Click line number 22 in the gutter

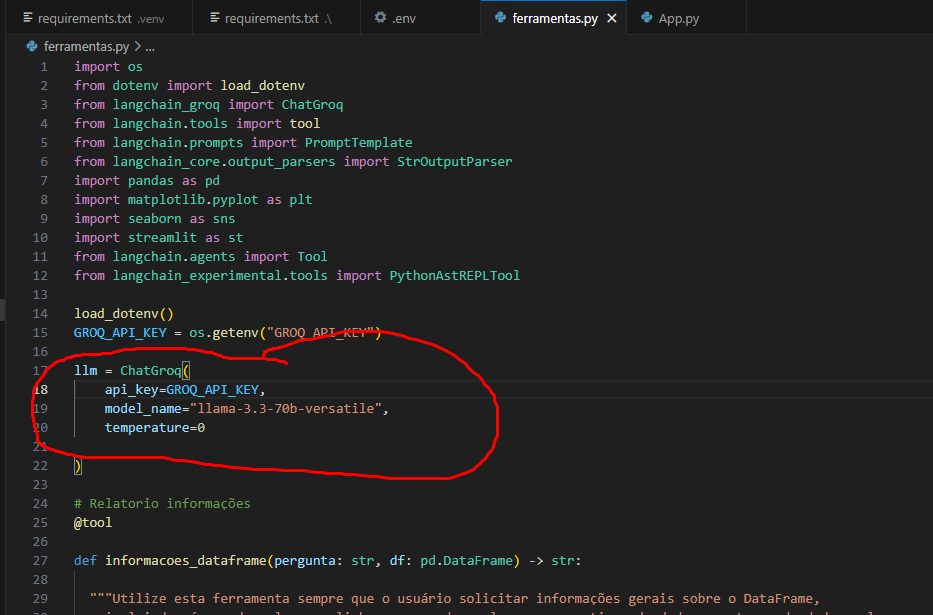[x=40, y=466]
